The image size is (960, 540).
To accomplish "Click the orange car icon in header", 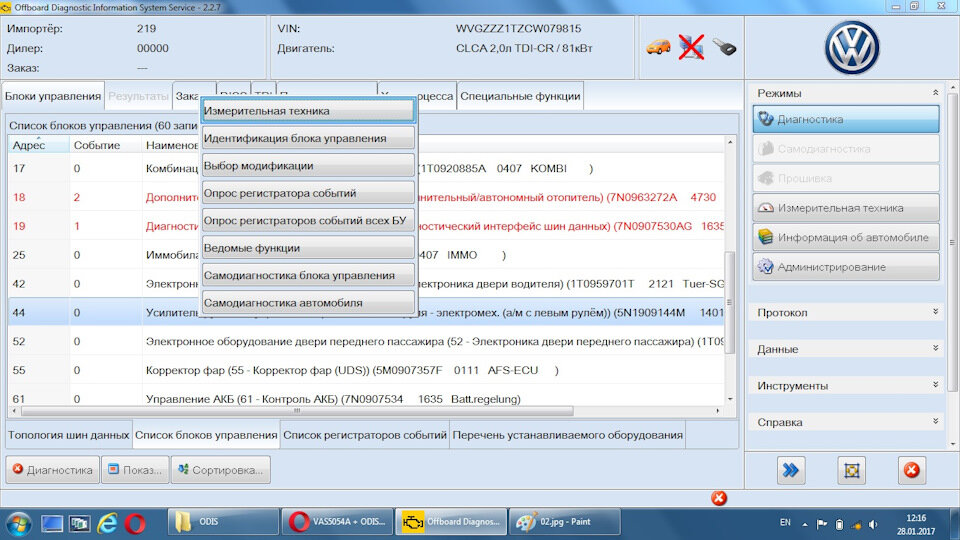I will pos(658,47).
